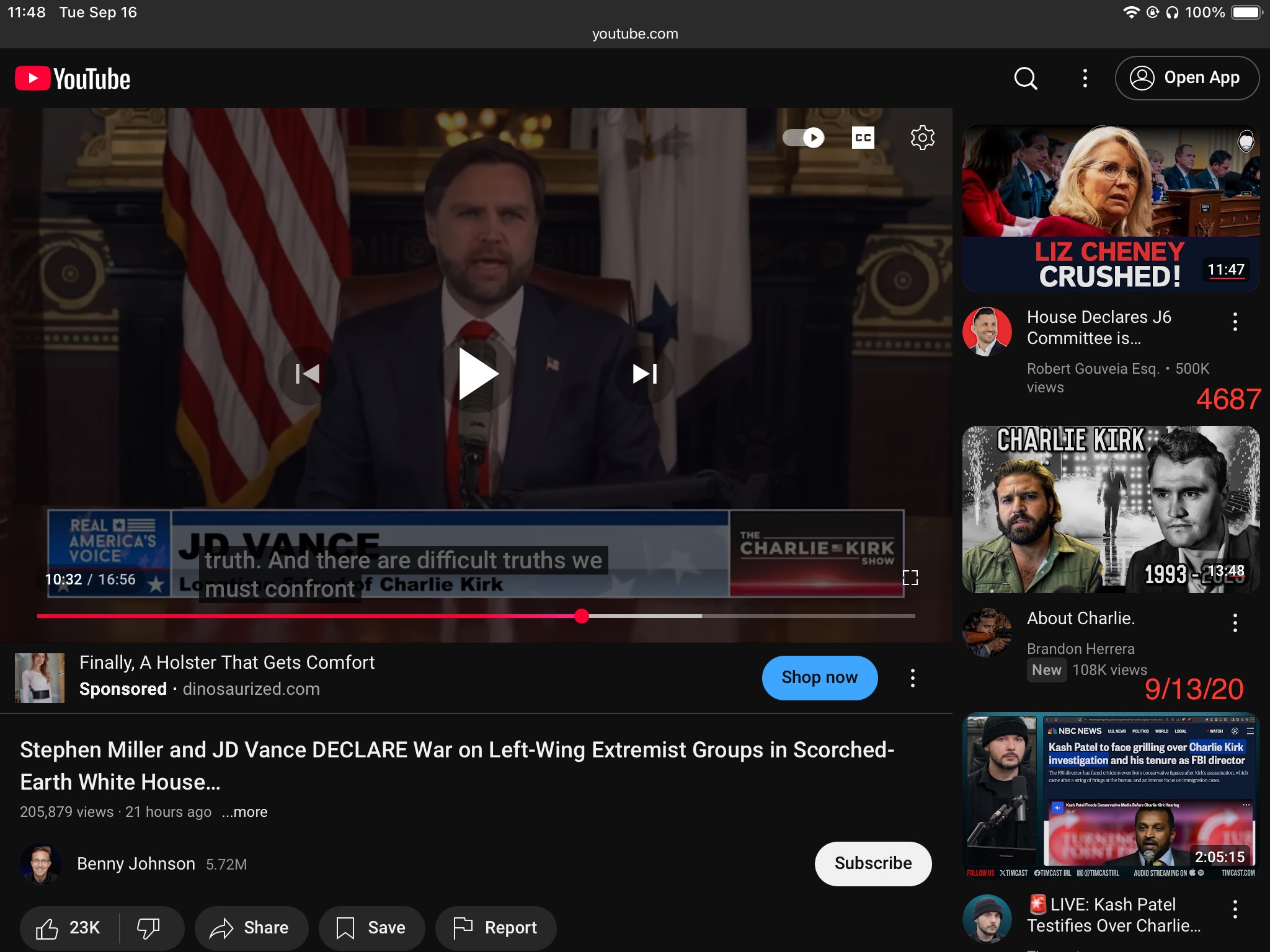Tap the Wi-Fi status icon
The height and width of the screenshot is (952, 1270).
[1131, 12]
